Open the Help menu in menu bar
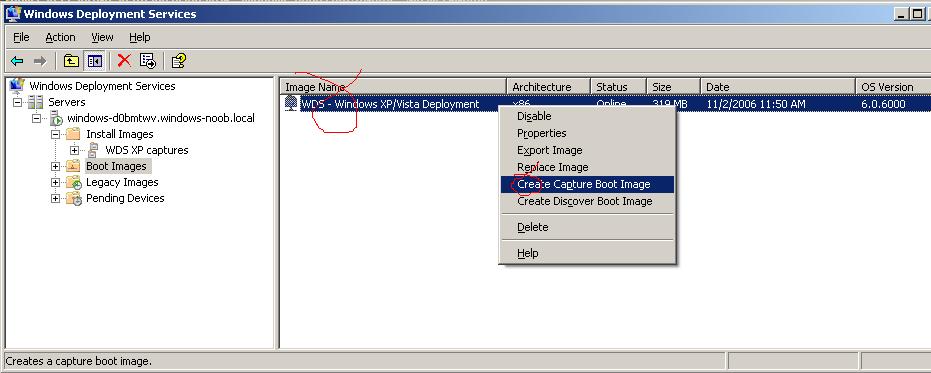Viewport: 931px width, 373px height. [140, 37]
